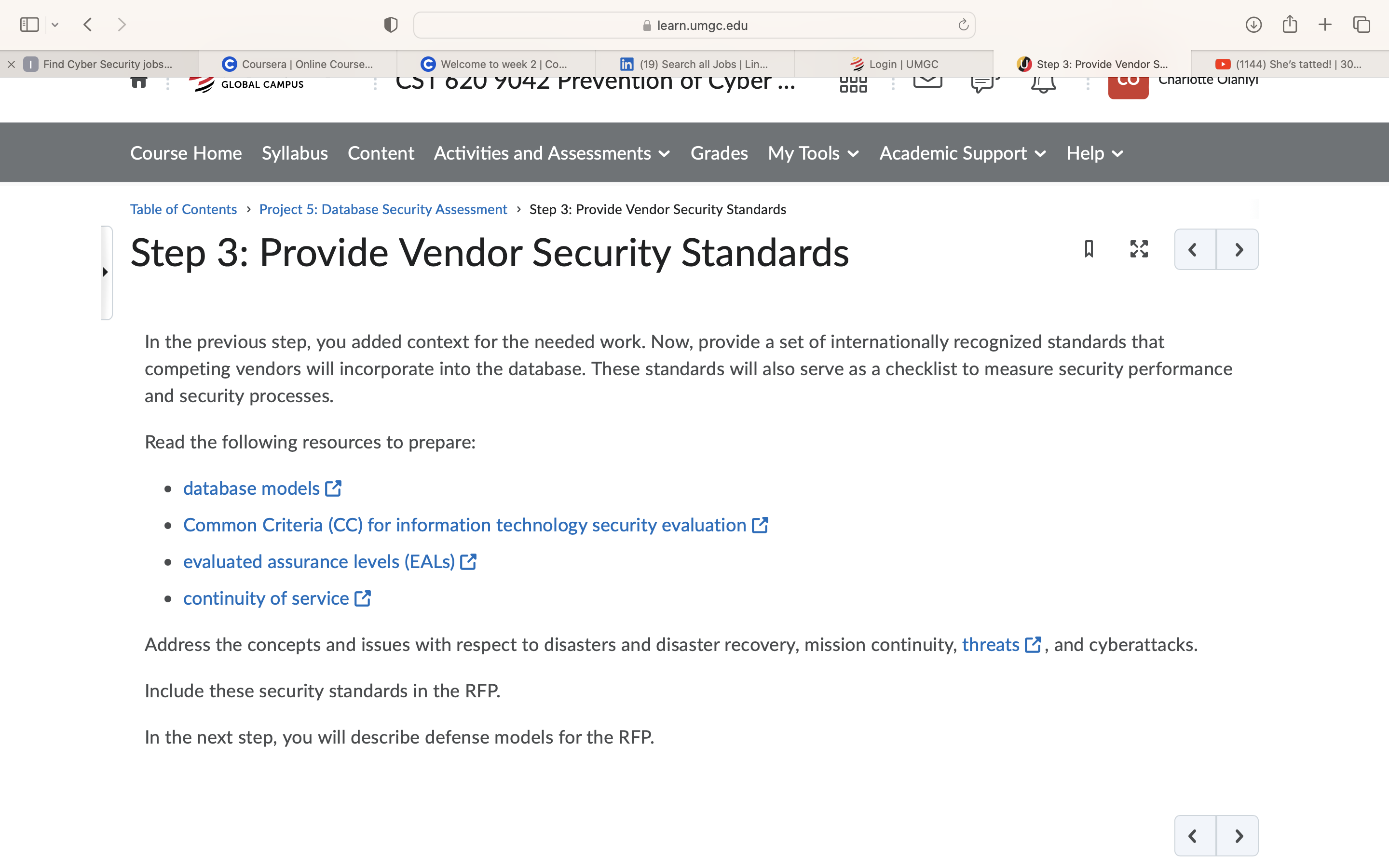Bookmark this page with the bookmark icon
The width and height of the screenshot is (1389, 868).
point(1089,249)
